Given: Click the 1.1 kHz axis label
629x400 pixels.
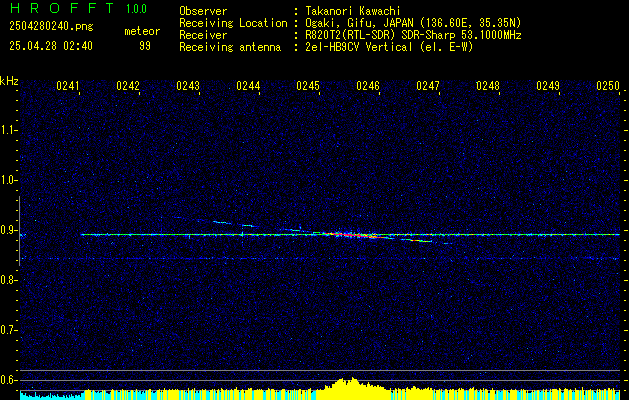Looking at the screenshot, I should pyautogui.click(x=8, y=130).
